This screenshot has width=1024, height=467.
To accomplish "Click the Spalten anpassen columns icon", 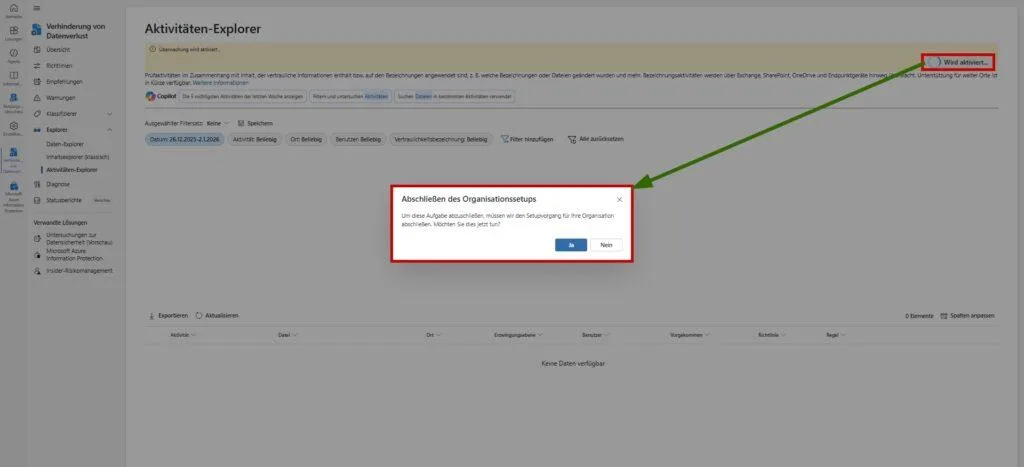I will 944,315.
